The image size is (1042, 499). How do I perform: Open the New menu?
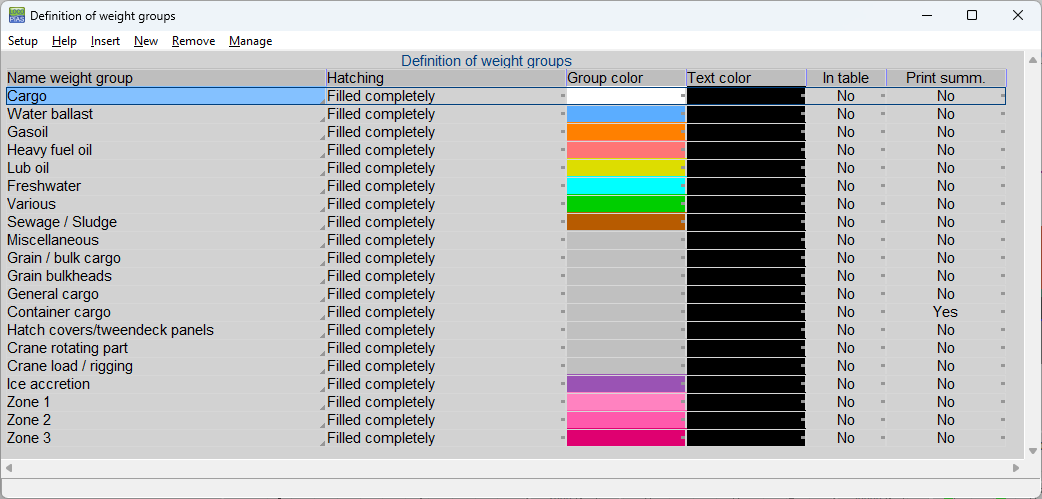tap(146, 41)
